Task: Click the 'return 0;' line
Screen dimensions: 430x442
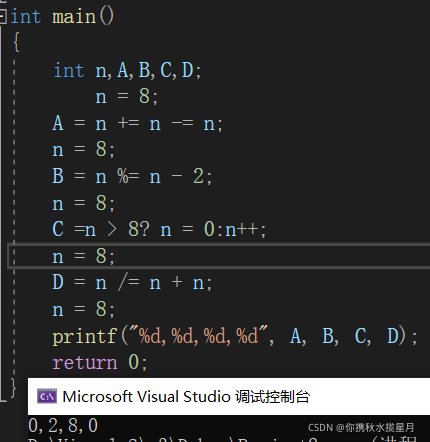Action: coord(100,362)
